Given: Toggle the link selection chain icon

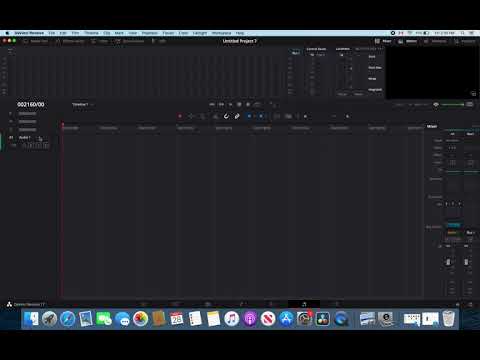Looking at the screenshot, I should pos(237,116).
